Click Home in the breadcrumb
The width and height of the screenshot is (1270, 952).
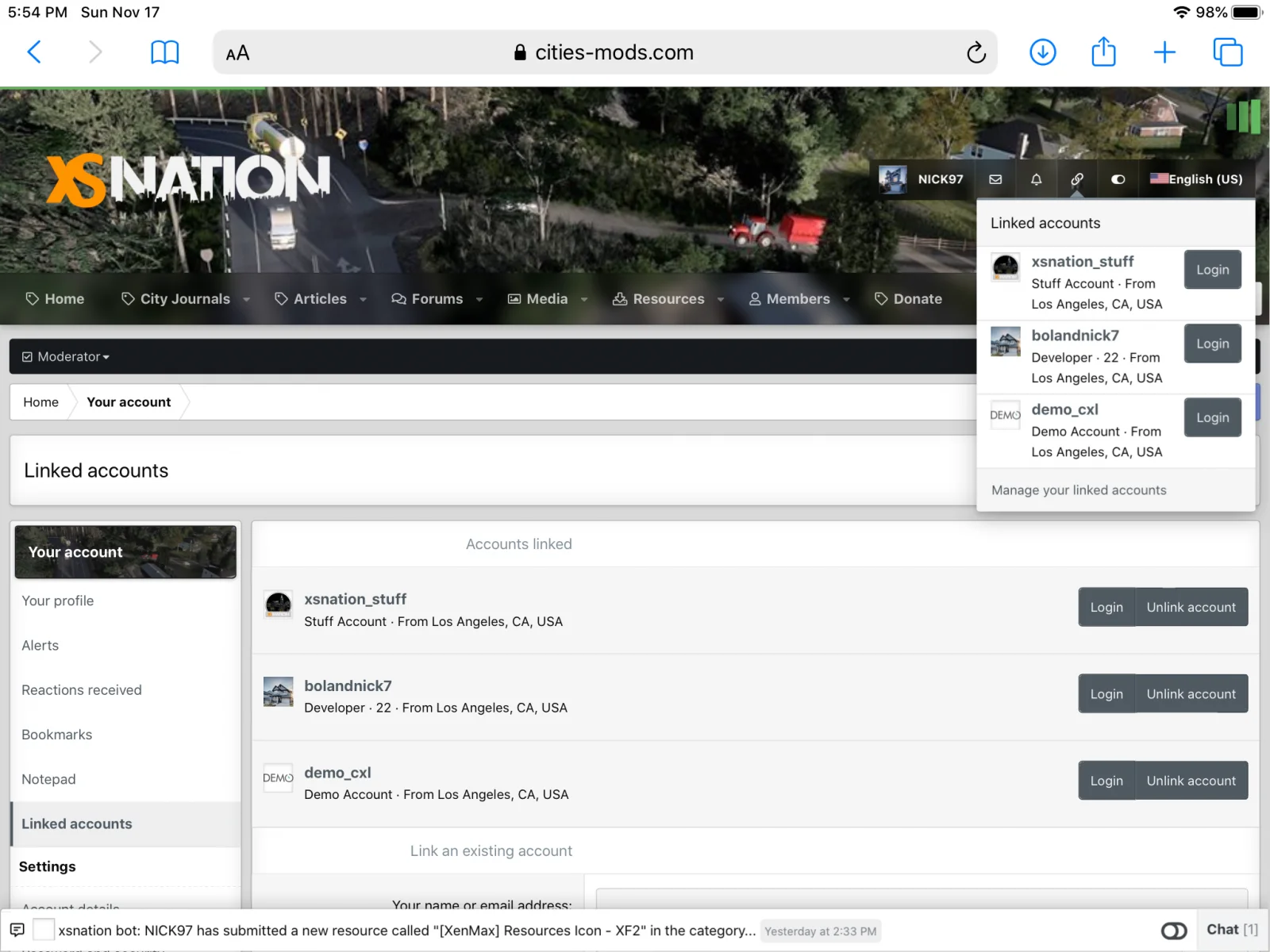click(40, 402)
